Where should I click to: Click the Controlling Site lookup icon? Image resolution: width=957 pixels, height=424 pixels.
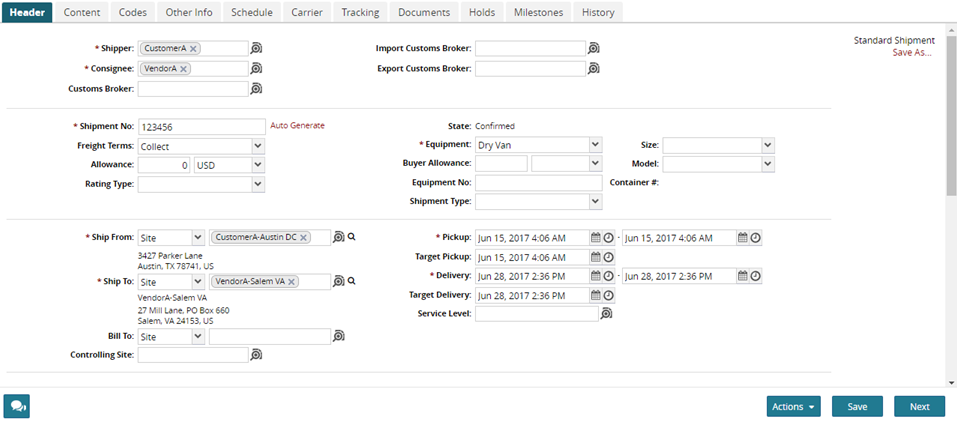tap(256, 355)
